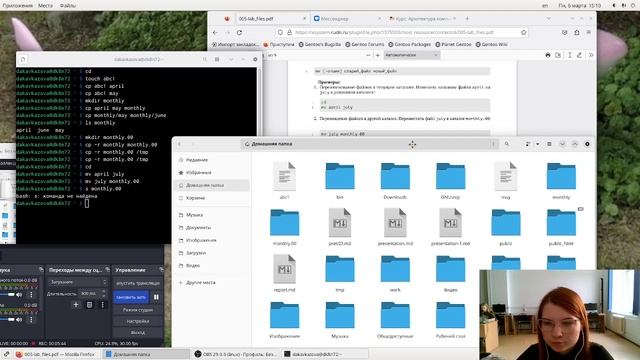This screenshot has height=360, width=640.
Task: Open the Рабочий стол folder
Action: tap(451, 315)
